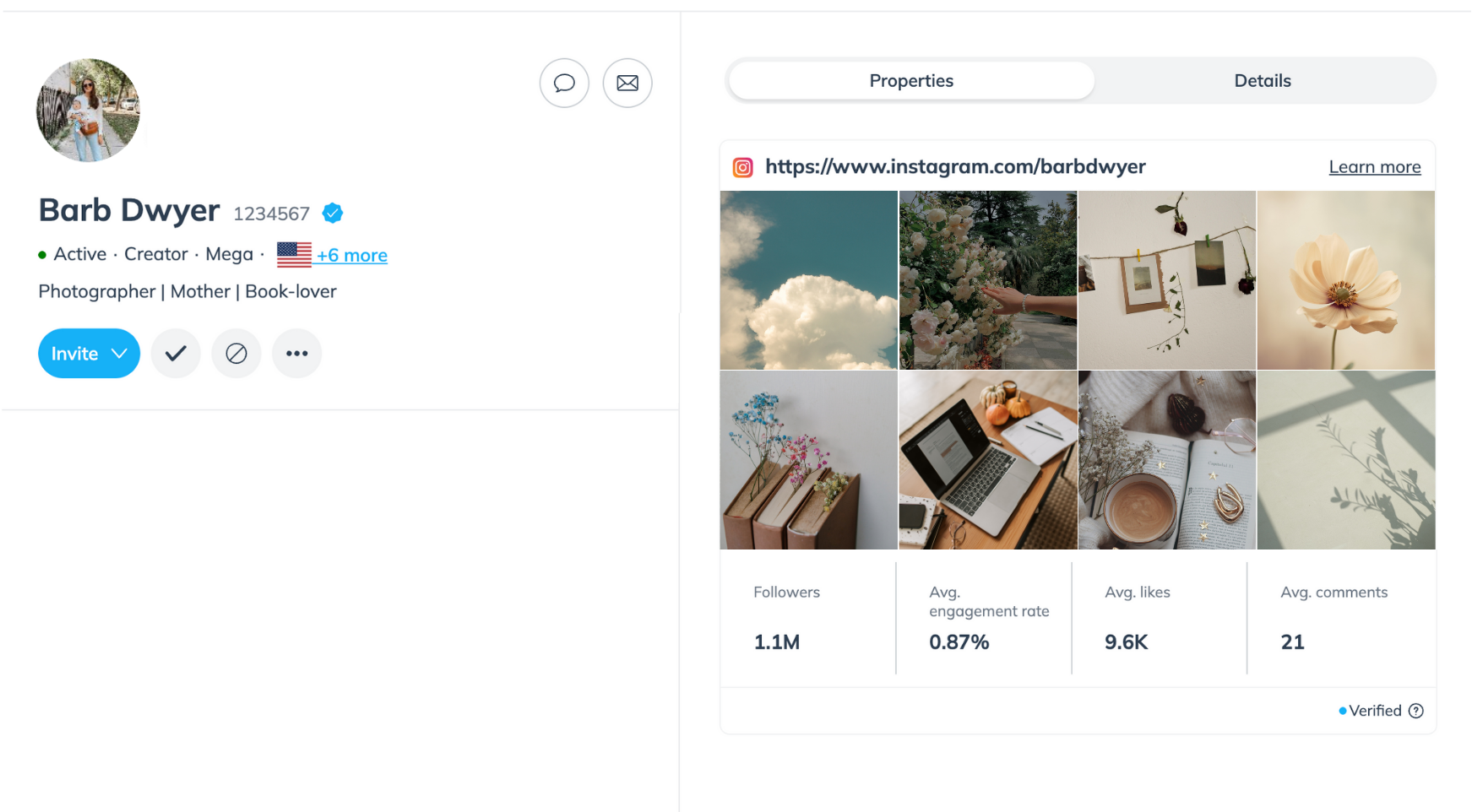The height and width of the screenshot is (812, 1472).
Task: Open the ellipsis more-options icon
Action: [296, 353]
